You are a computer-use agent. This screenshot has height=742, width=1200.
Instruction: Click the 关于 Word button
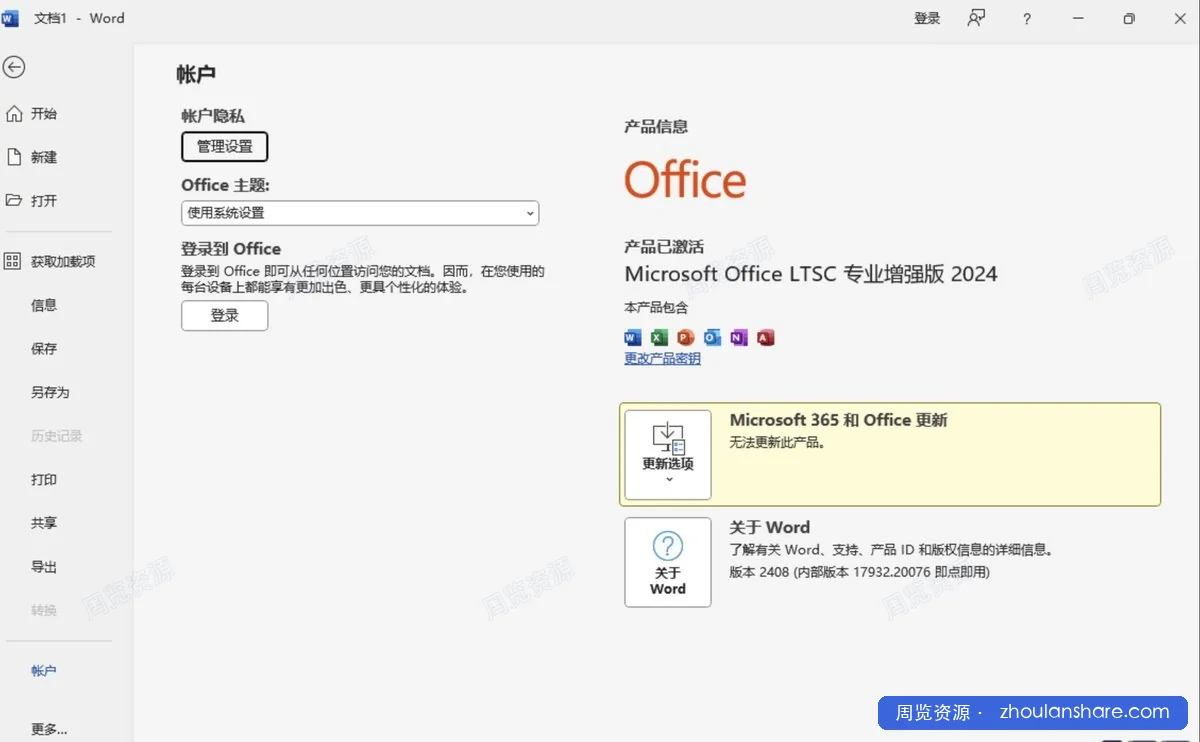(x=668, y=562)
